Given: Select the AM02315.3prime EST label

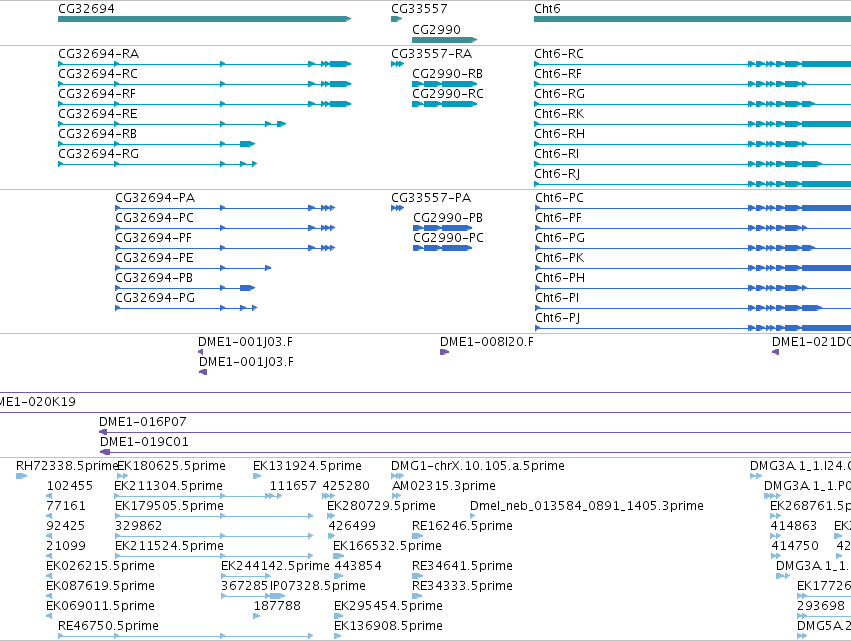Looking at the screenshot, I should 443,486.
